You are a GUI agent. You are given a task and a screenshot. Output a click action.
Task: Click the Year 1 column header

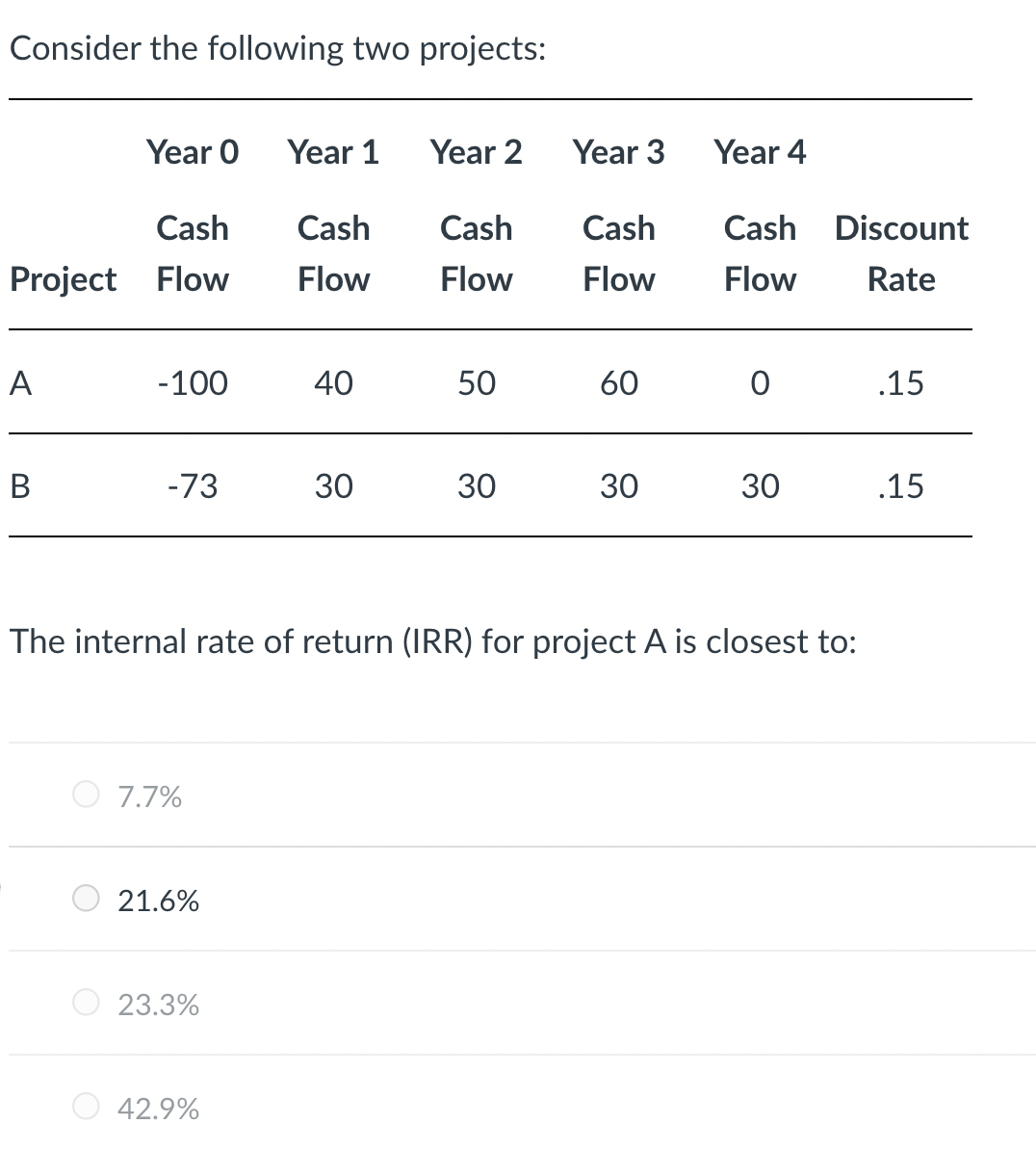pos(334,152)
